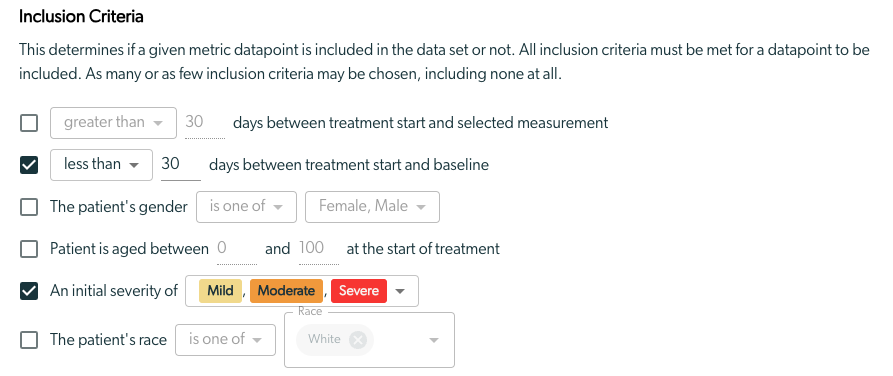This screenshot has width=893, height=376.
Task: Click the Race dropdown arrow icon
Action: click(434, 340)
